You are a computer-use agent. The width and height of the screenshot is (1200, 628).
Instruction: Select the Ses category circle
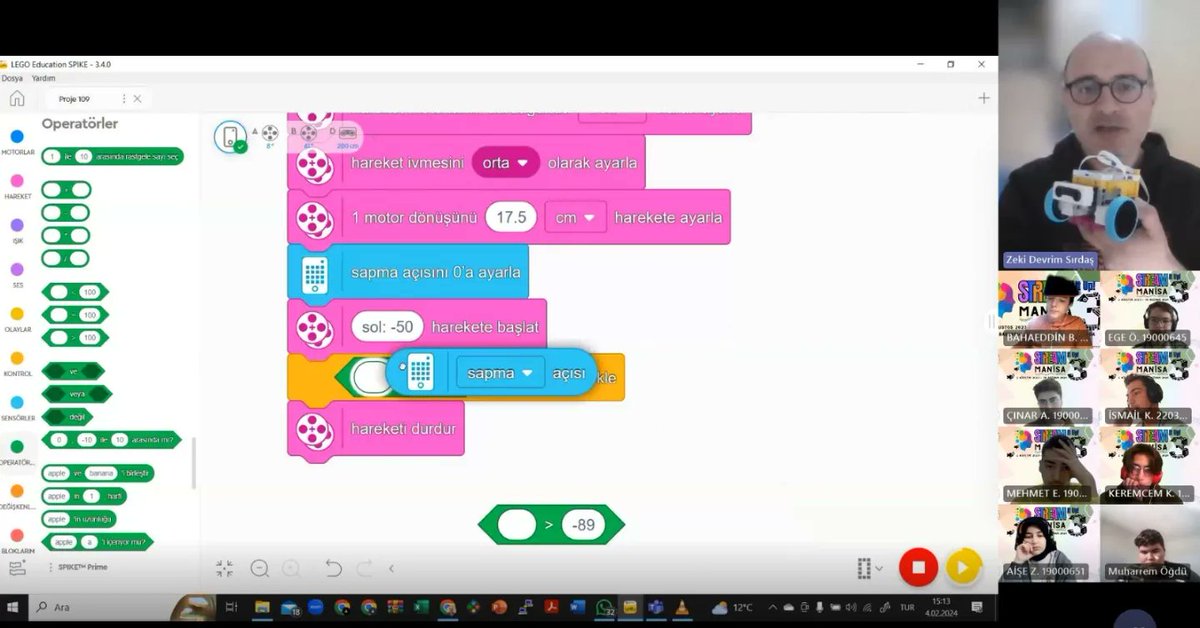[17, 269]
